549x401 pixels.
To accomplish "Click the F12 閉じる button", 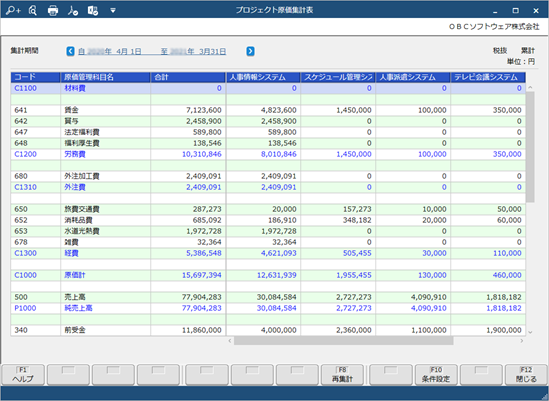I will pyautogui.click(x=526, y=375).
